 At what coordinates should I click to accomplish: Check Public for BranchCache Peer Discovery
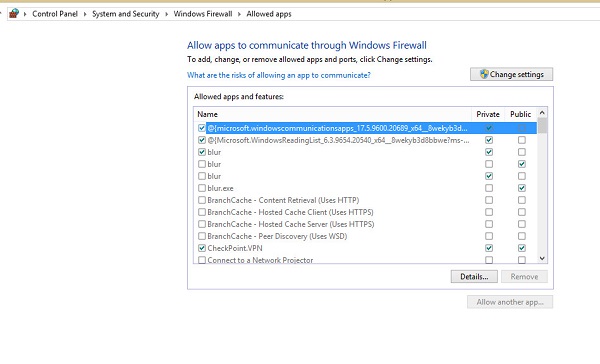tap(522, 236)
